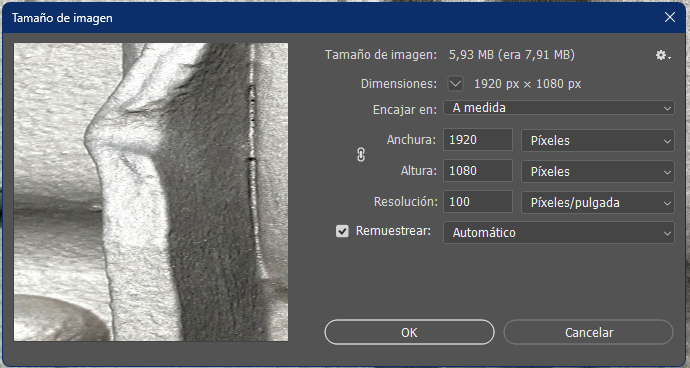Click the Dimensiones: label

(x=399, y=84)
